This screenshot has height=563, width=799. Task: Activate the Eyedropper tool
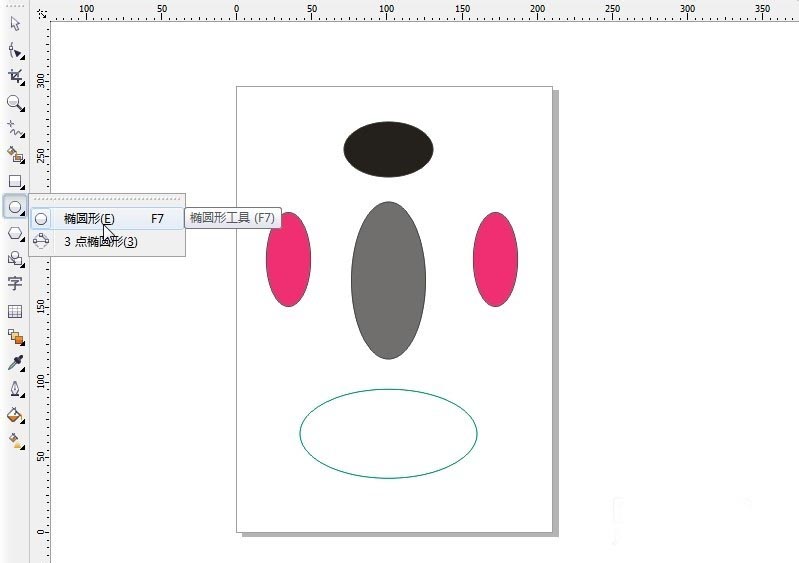15,363
